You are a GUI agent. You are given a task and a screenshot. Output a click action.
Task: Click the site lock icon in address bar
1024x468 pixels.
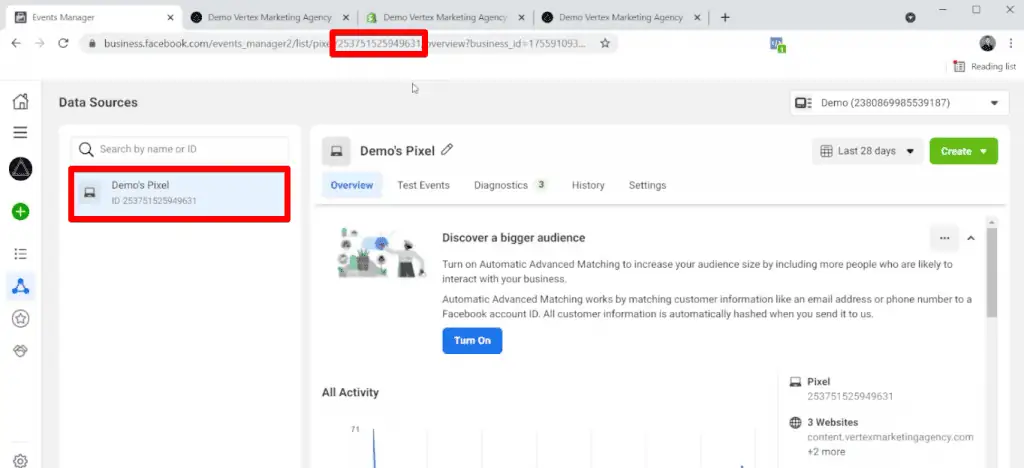[92, 44]
